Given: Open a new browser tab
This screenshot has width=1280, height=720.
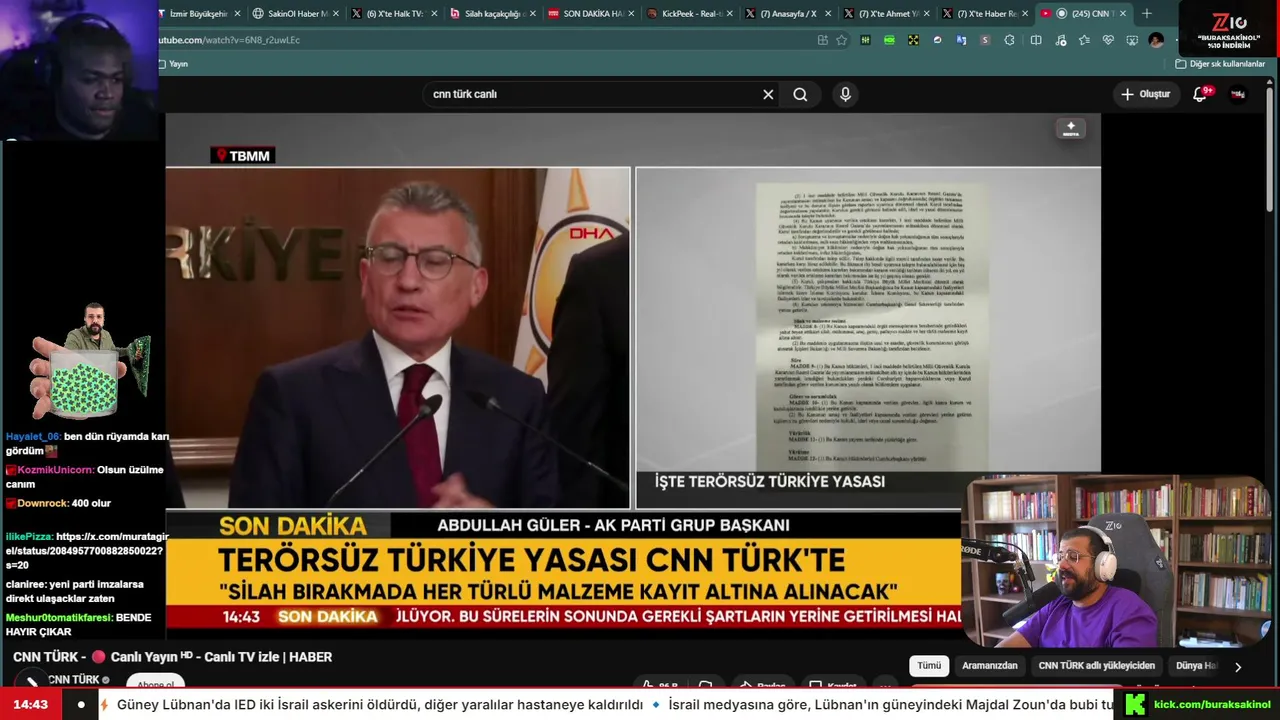Looking at the screenshot, I should pyautogui.click(x=1147, y=13).
